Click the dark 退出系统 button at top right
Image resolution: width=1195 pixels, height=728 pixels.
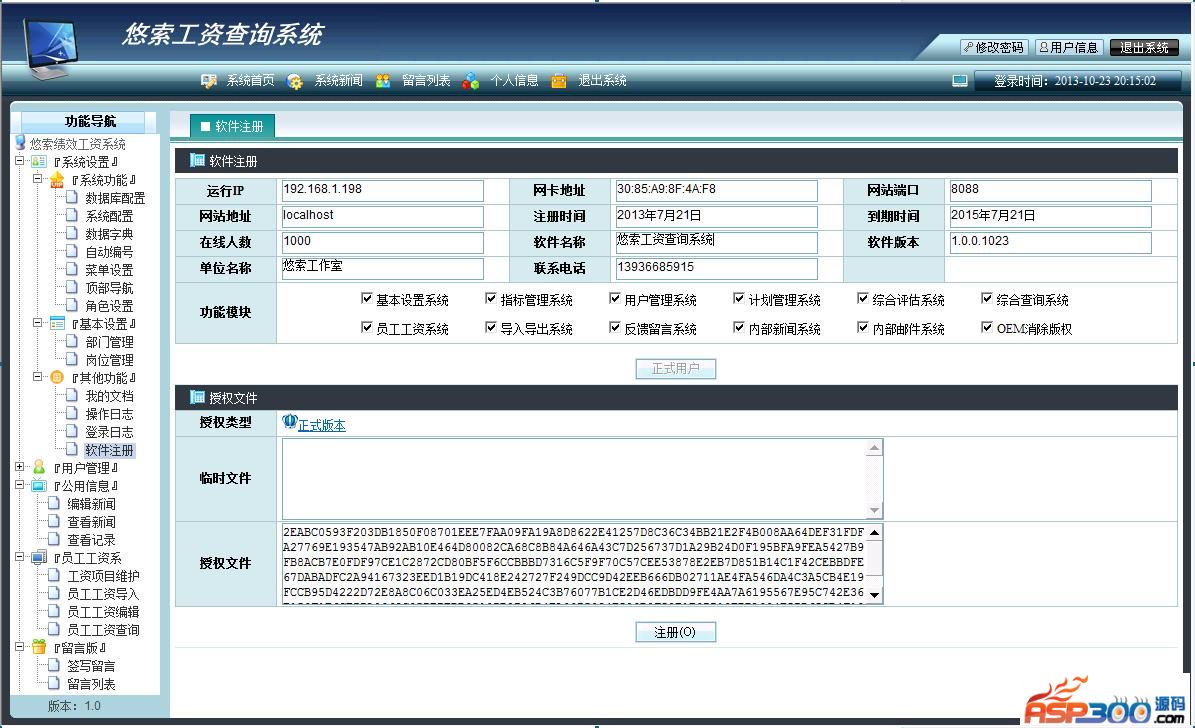coord(1144,48)
